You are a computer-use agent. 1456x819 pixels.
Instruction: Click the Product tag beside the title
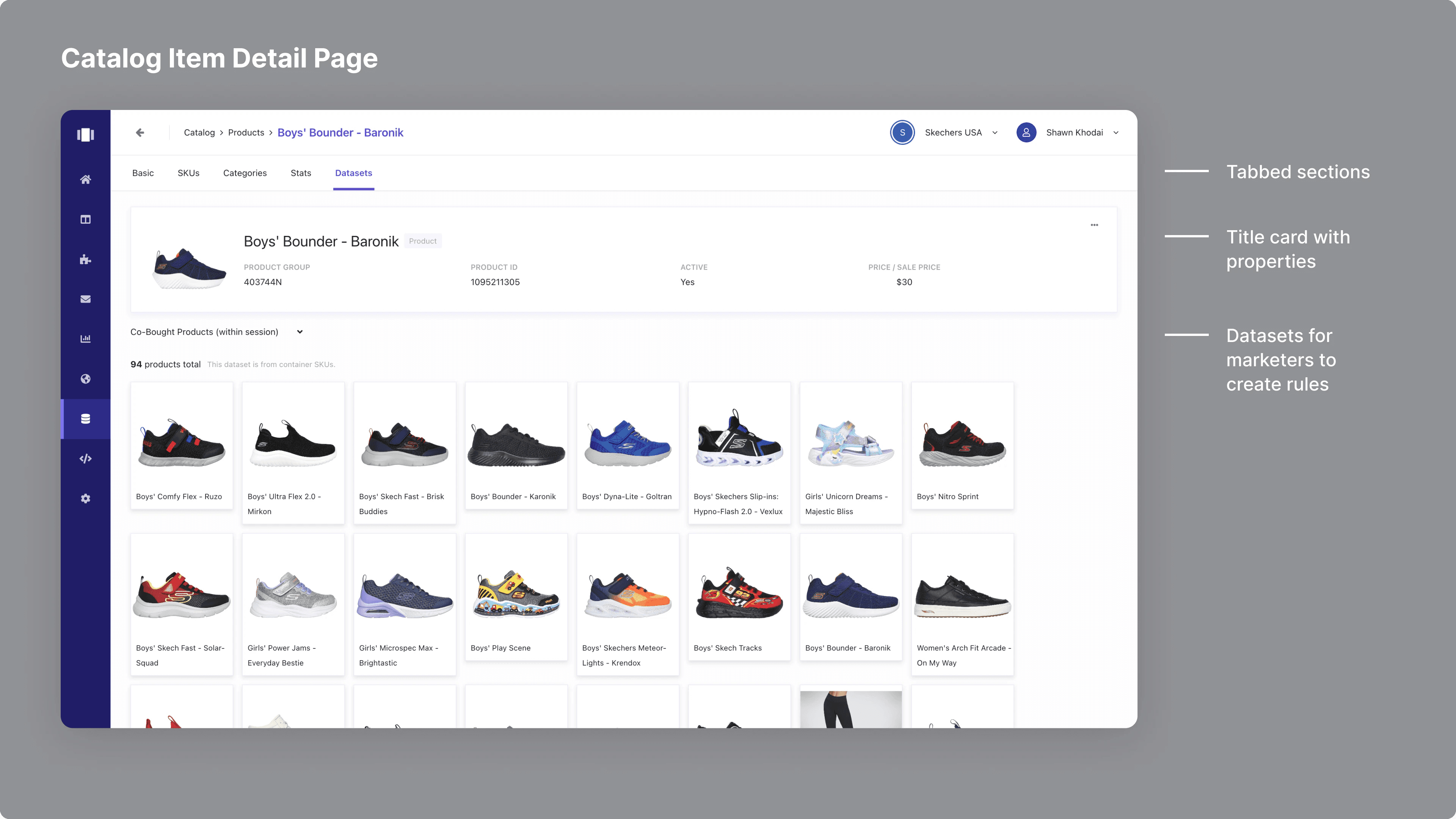(423, 241)
